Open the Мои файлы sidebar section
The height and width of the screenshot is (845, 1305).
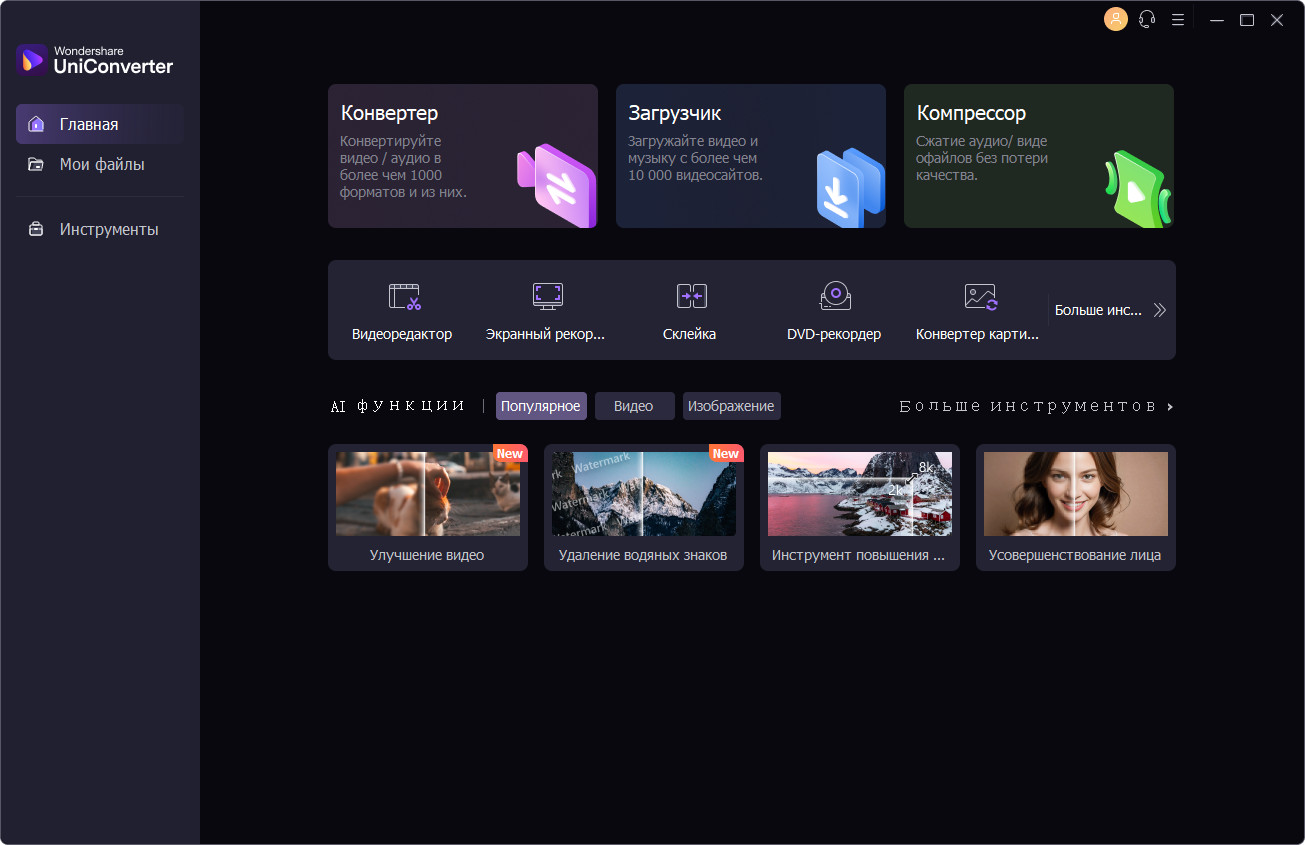100,164
